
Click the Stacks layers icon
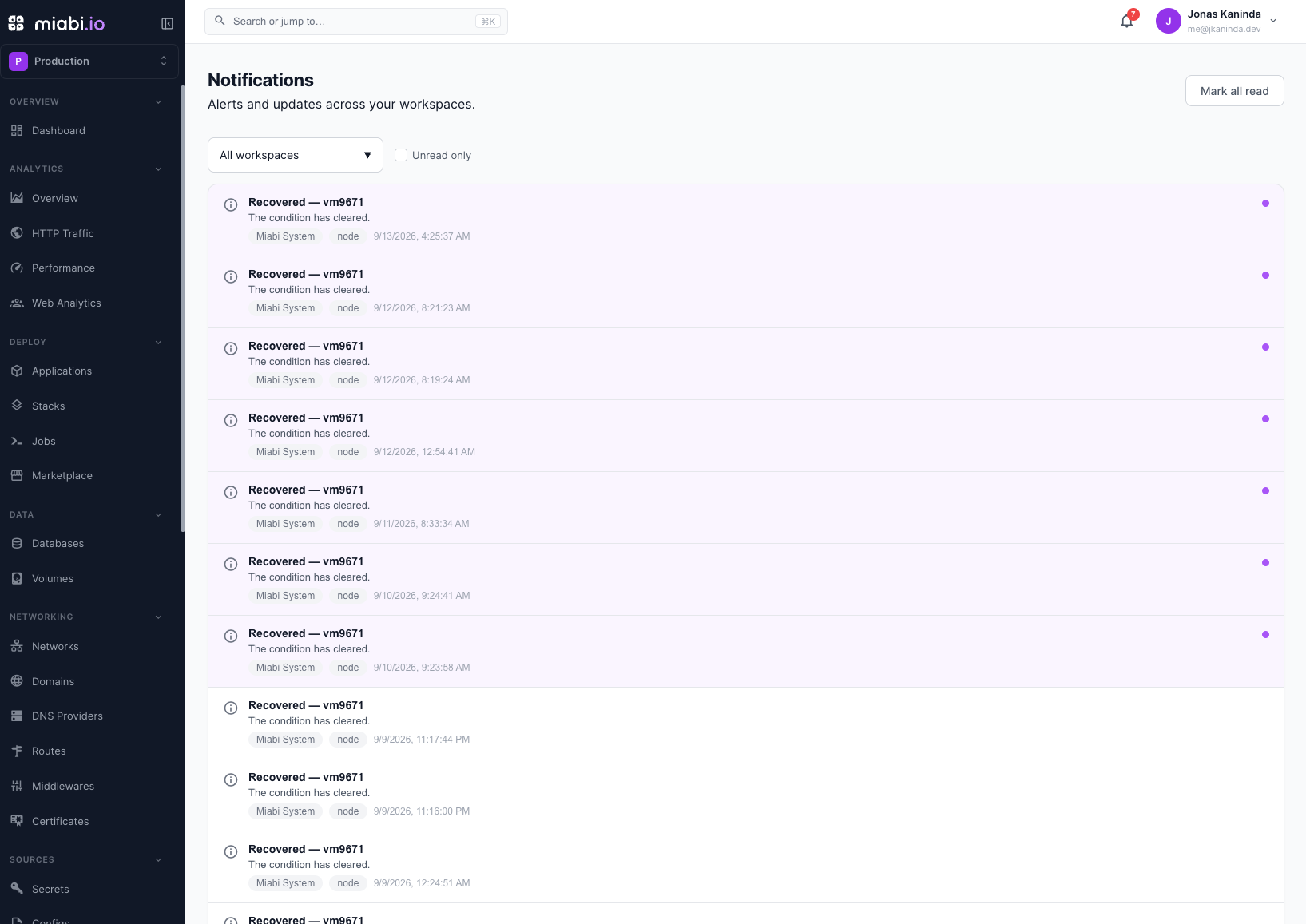pyautogui.click(x=17, y=406)
